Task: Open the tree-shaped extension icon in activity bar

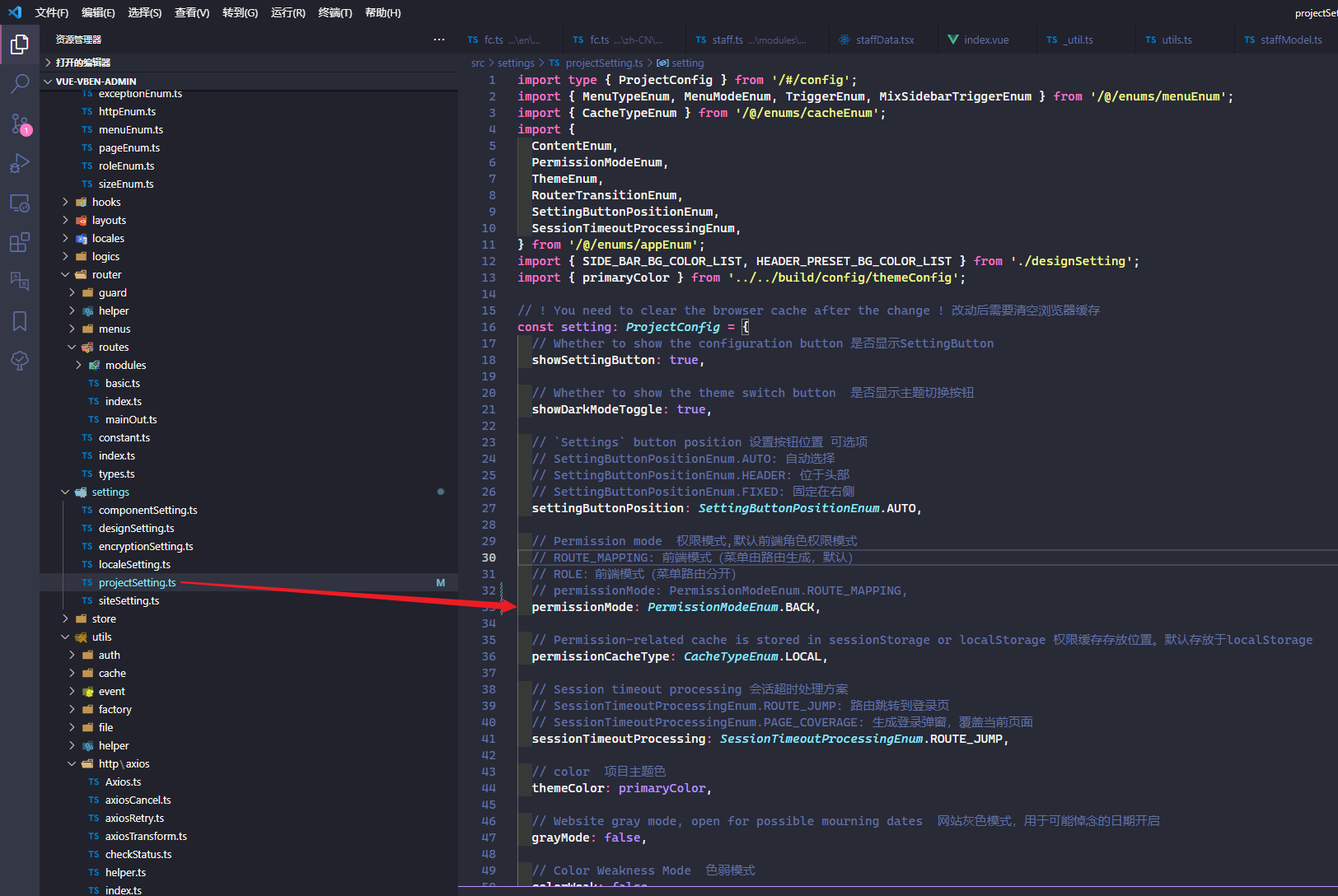Action: [x=20, y=360]
